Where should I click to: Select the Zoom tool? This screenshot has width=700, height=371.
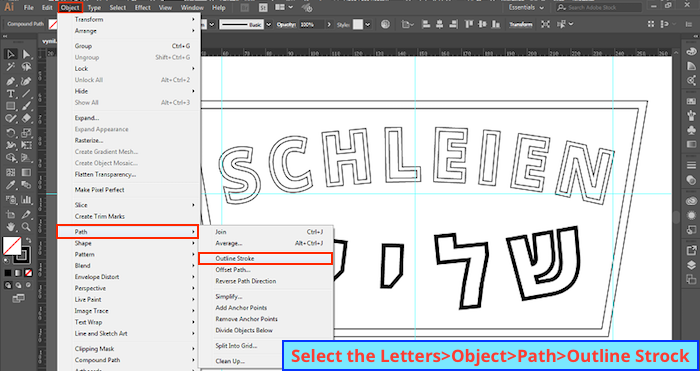(x=26, y=227)
